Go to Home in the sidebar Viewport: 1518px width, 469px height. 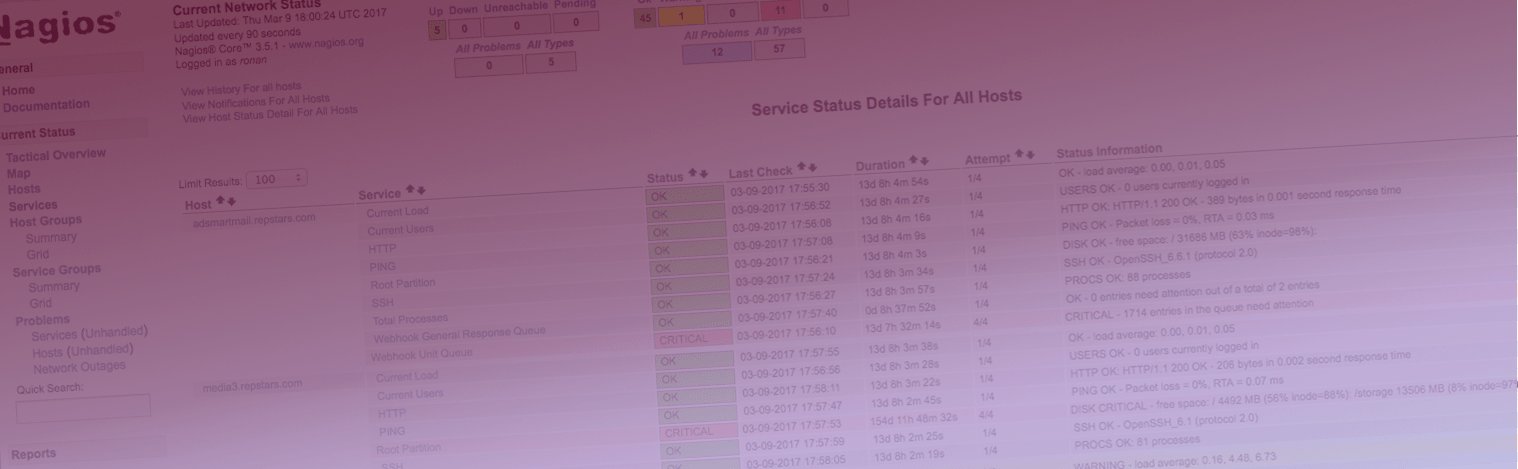click(18, 90)
